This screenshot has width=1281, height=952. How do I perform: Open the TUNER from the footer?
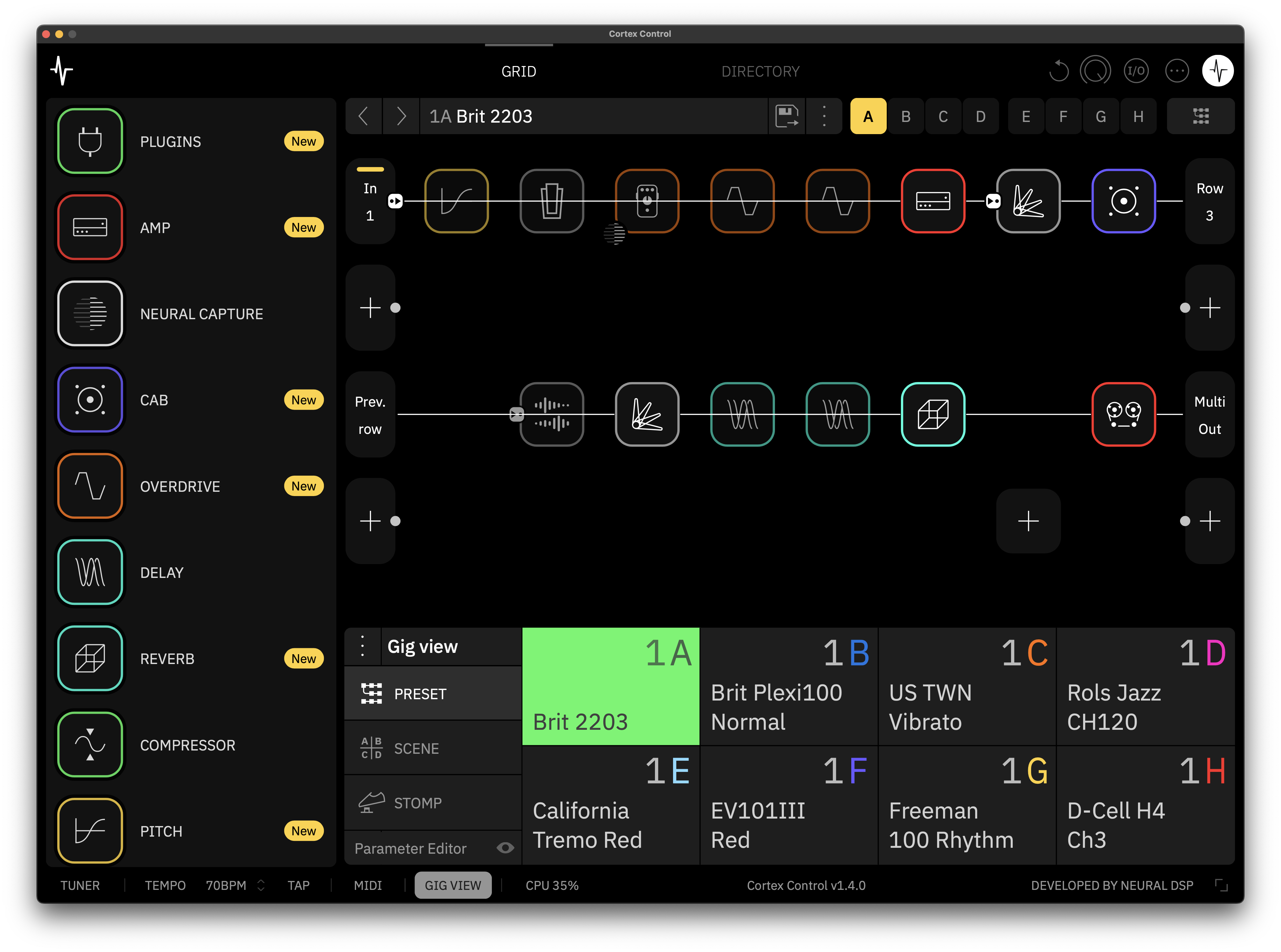(x=80, y=885)
